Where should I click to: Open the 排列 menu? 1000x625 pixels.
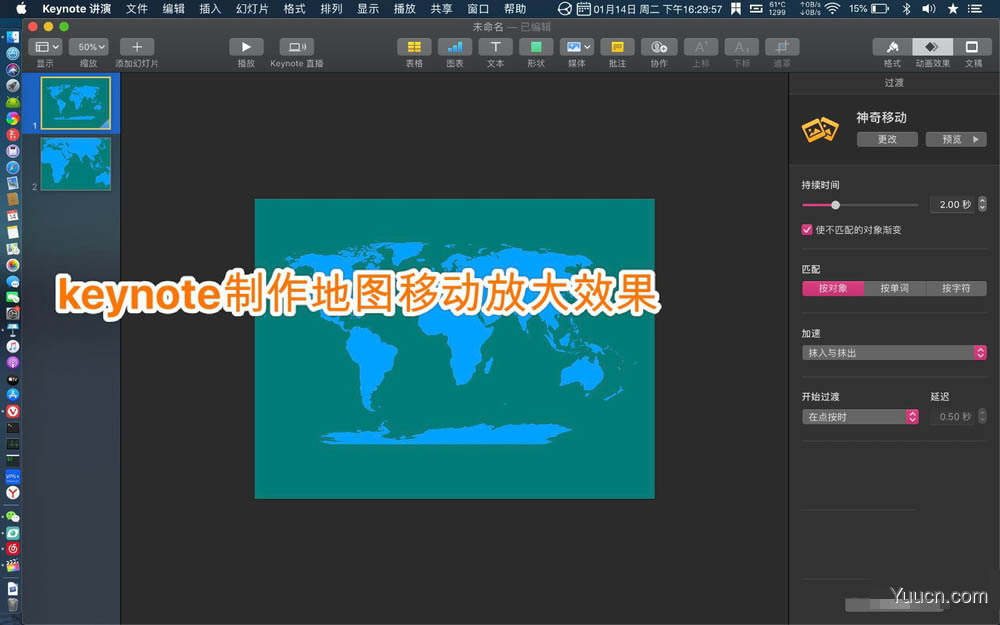[x=331, y=9]
